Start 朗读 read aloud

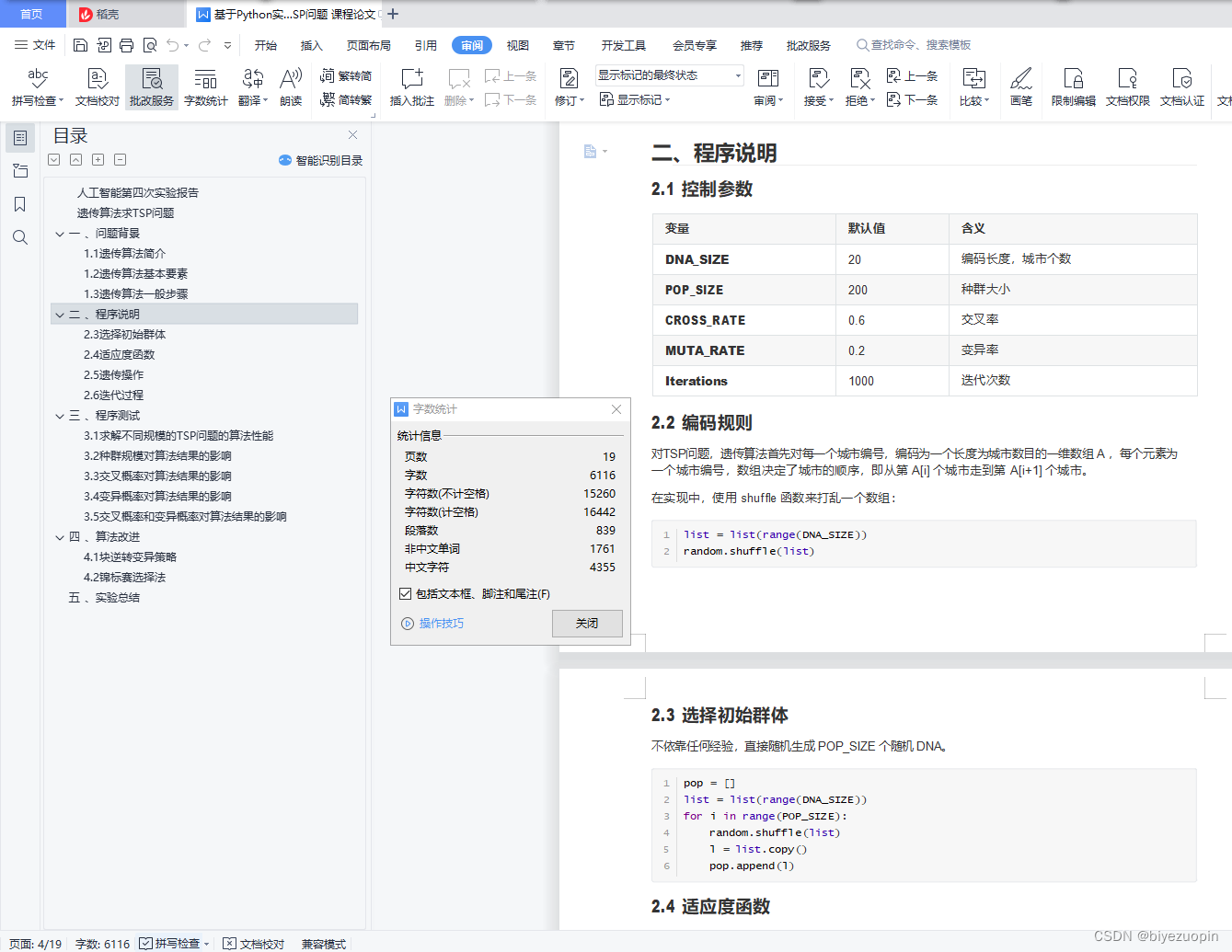point(291,87)
